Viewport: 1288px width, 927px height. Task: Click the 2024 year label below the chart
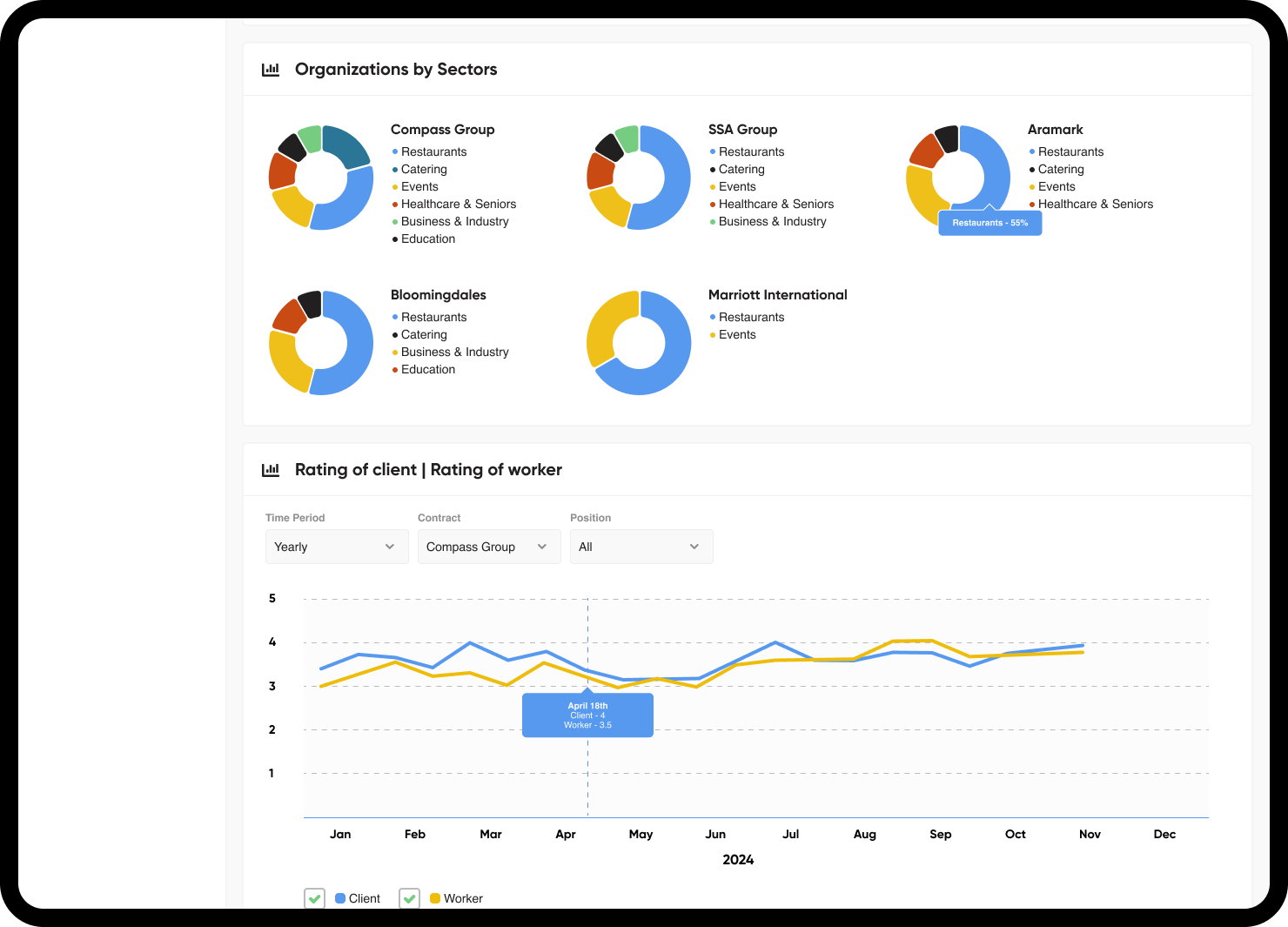point(738,860)
